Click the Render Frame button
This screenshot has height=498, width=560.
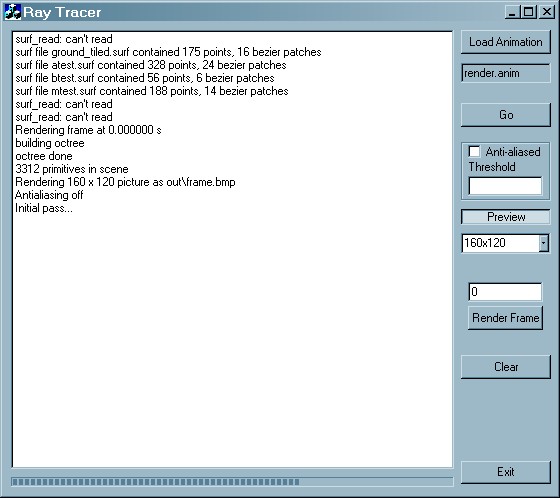pyautogui.click(x=505, y=318)
